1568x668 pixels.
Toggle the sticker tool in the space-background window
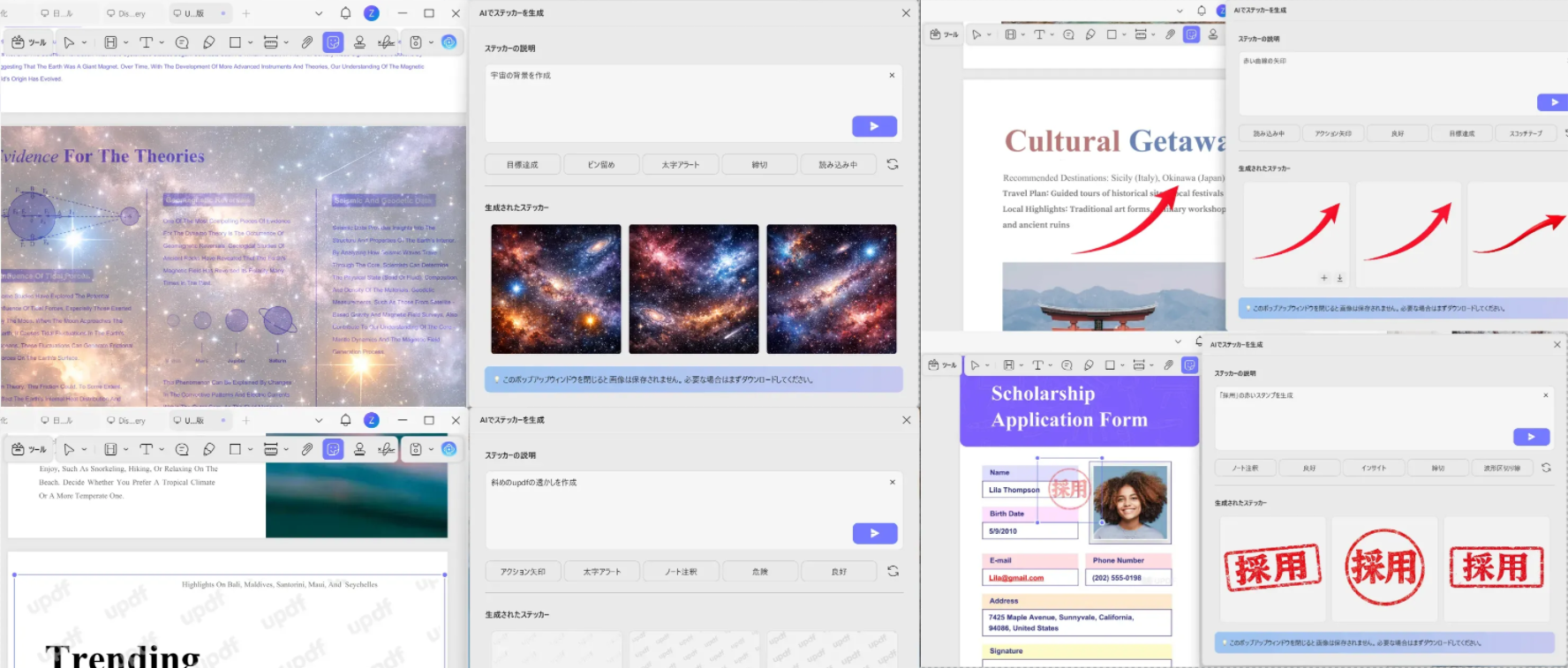(333, 41)
